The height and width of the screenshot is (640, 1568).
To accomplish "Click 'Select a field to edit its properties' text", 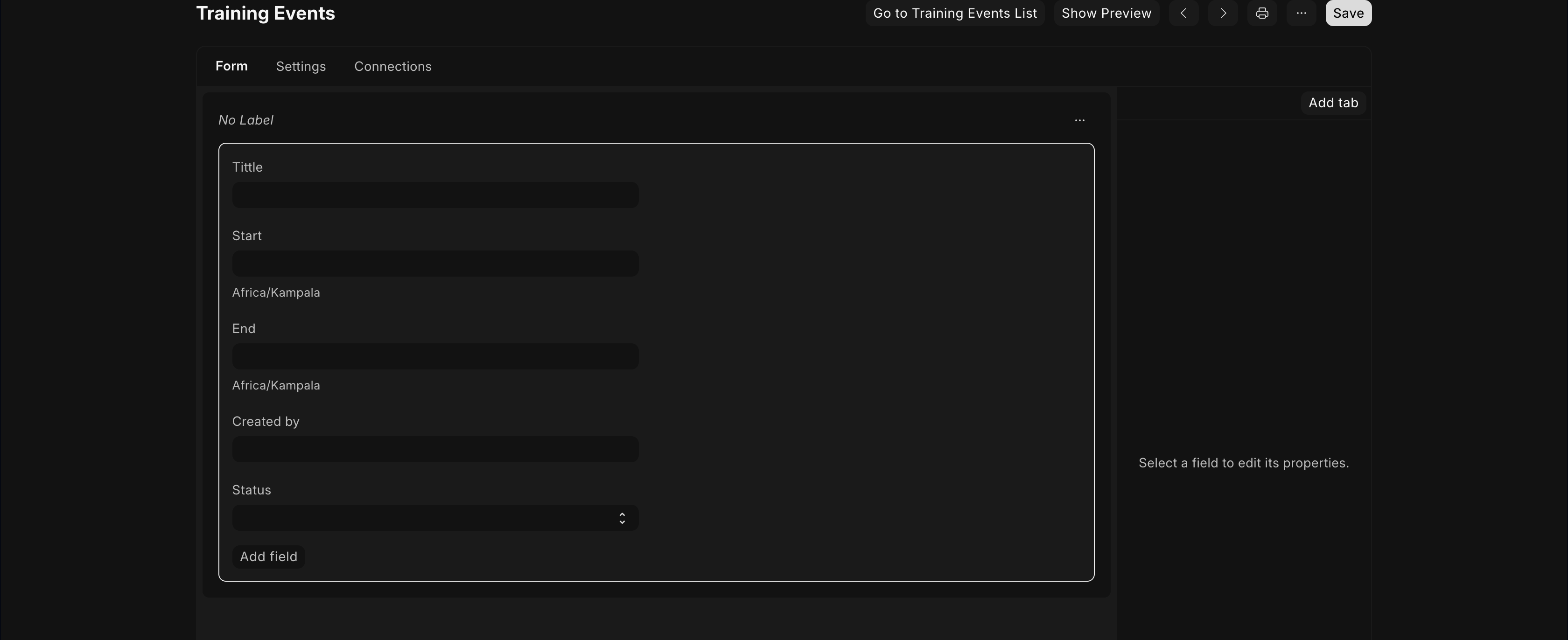I will pyautogui.click(x=1244, y=463).
